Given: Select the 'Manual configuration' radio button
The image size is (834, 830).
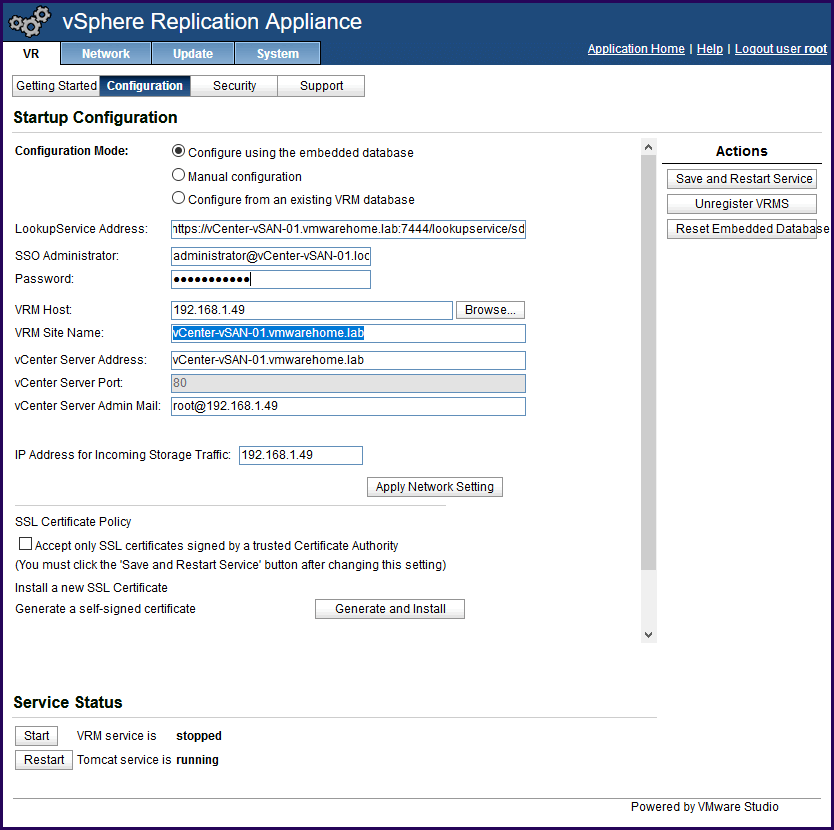Looking at the screenshot, I should 179,175.
